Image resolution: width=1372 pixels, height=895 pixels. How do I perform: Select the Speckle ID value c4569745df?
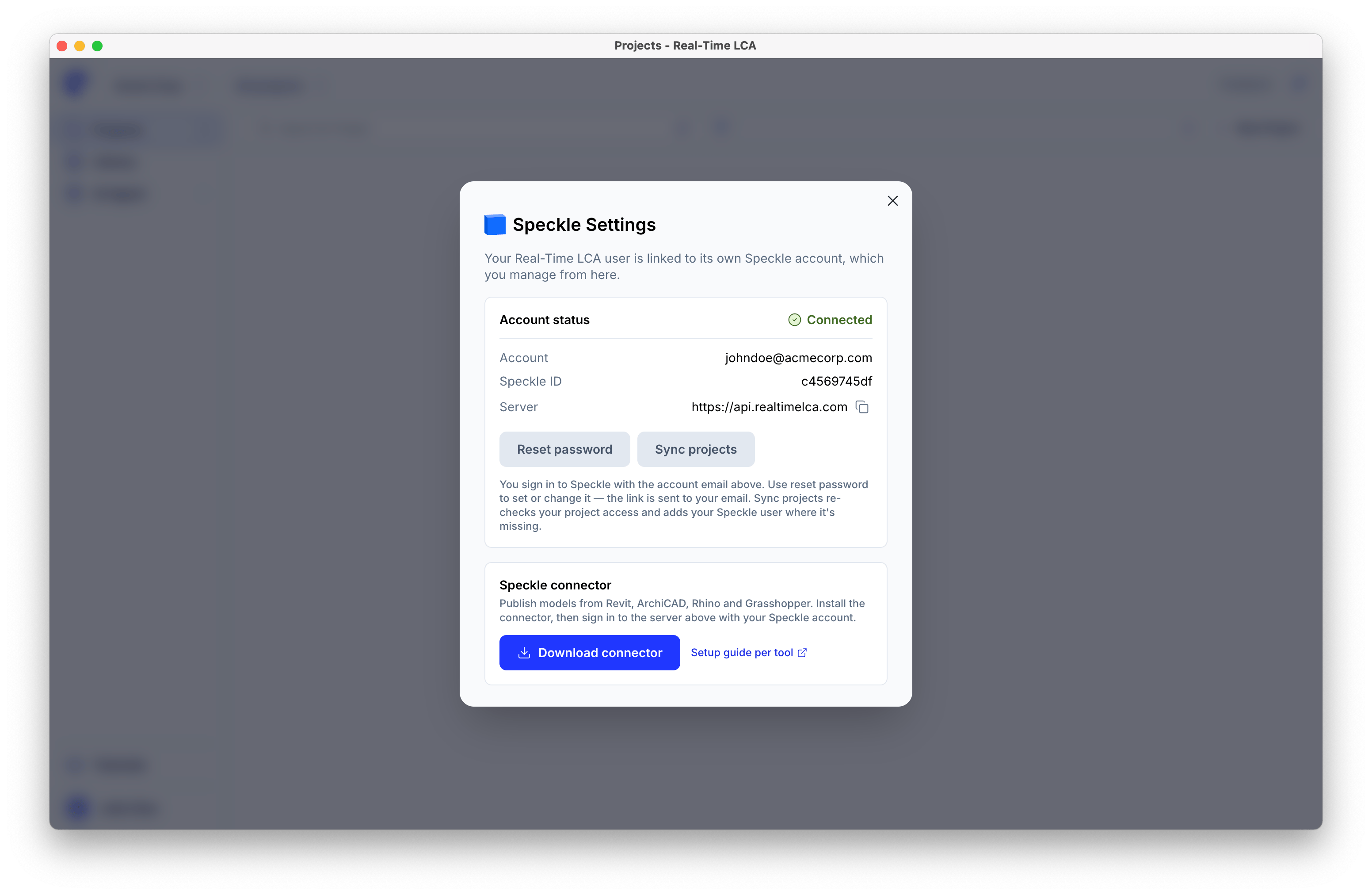(836, 382)
